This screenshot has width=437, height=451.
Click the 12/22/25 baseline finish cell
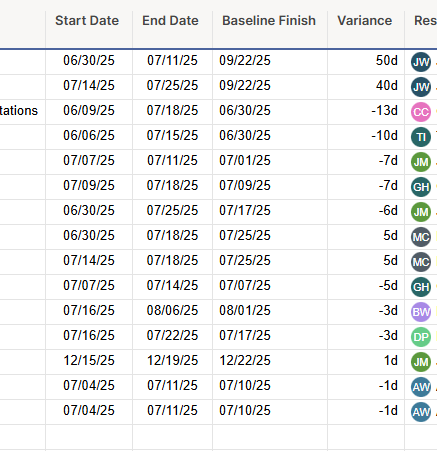270,362
